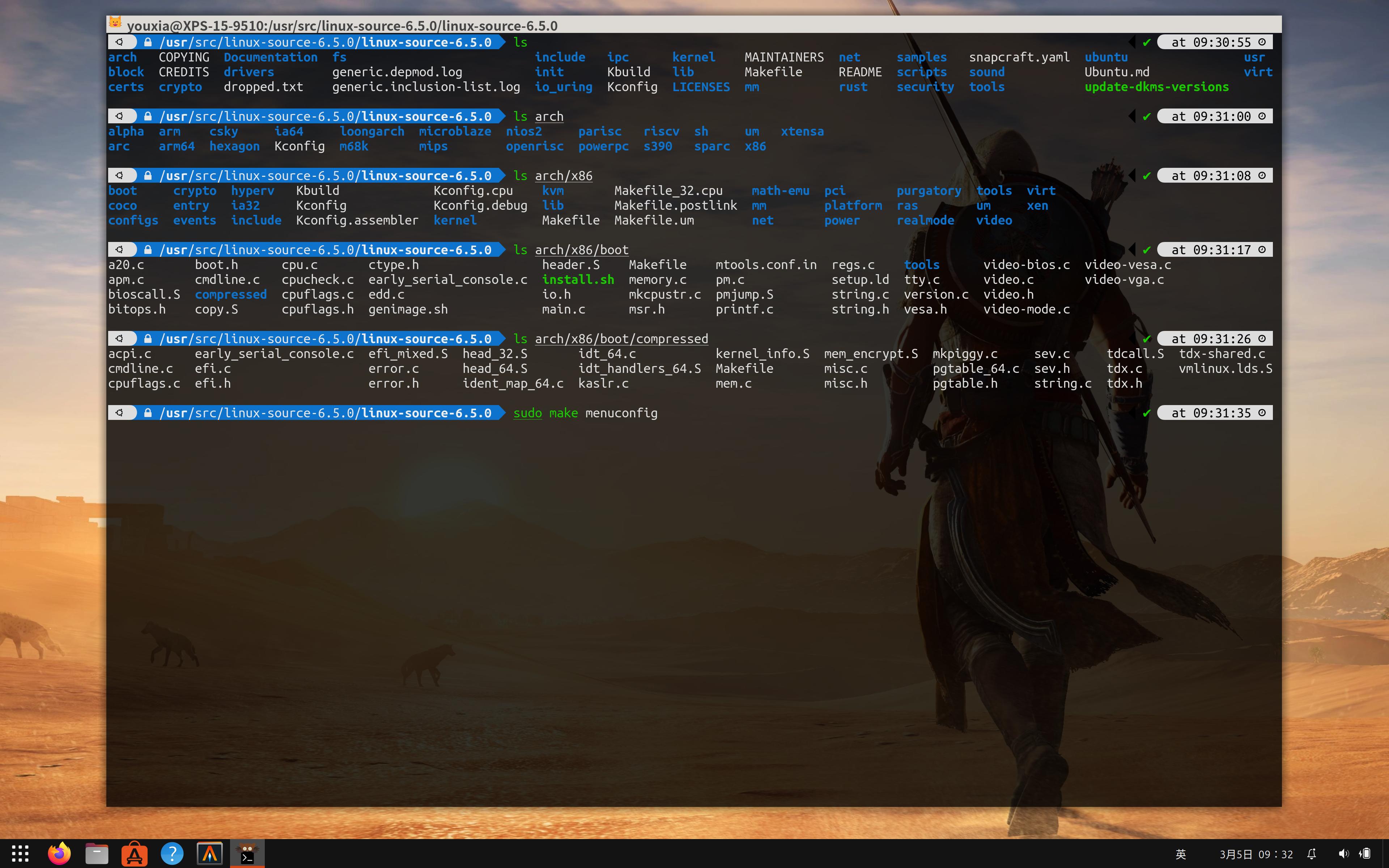Expand the arrow before timestamp 09:30:55
Image resolution: width=1389 pixels, height=868 pixels.
[x=1133, y=42]
